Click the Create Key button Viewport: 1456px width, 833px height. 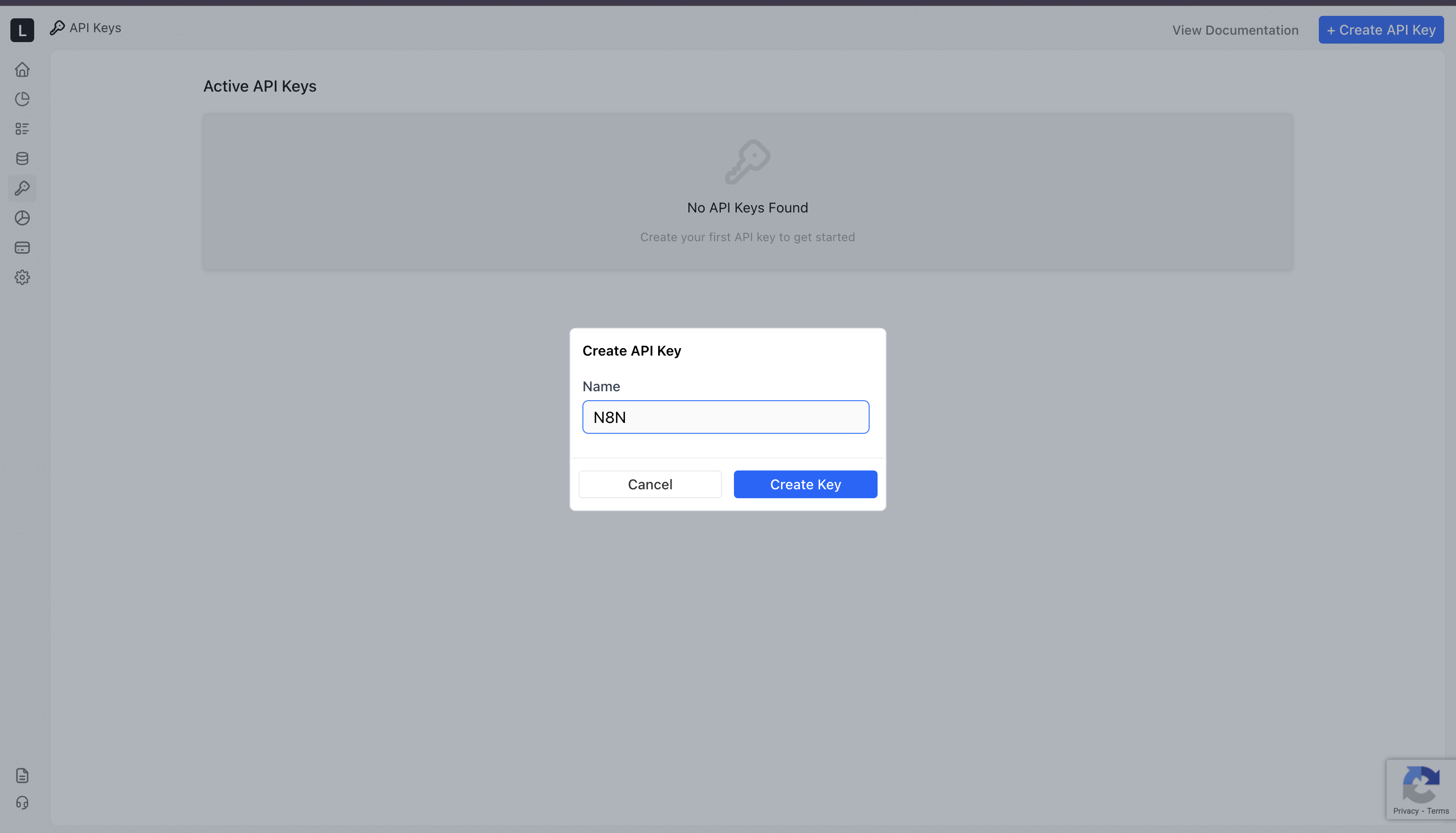(805, 484)
